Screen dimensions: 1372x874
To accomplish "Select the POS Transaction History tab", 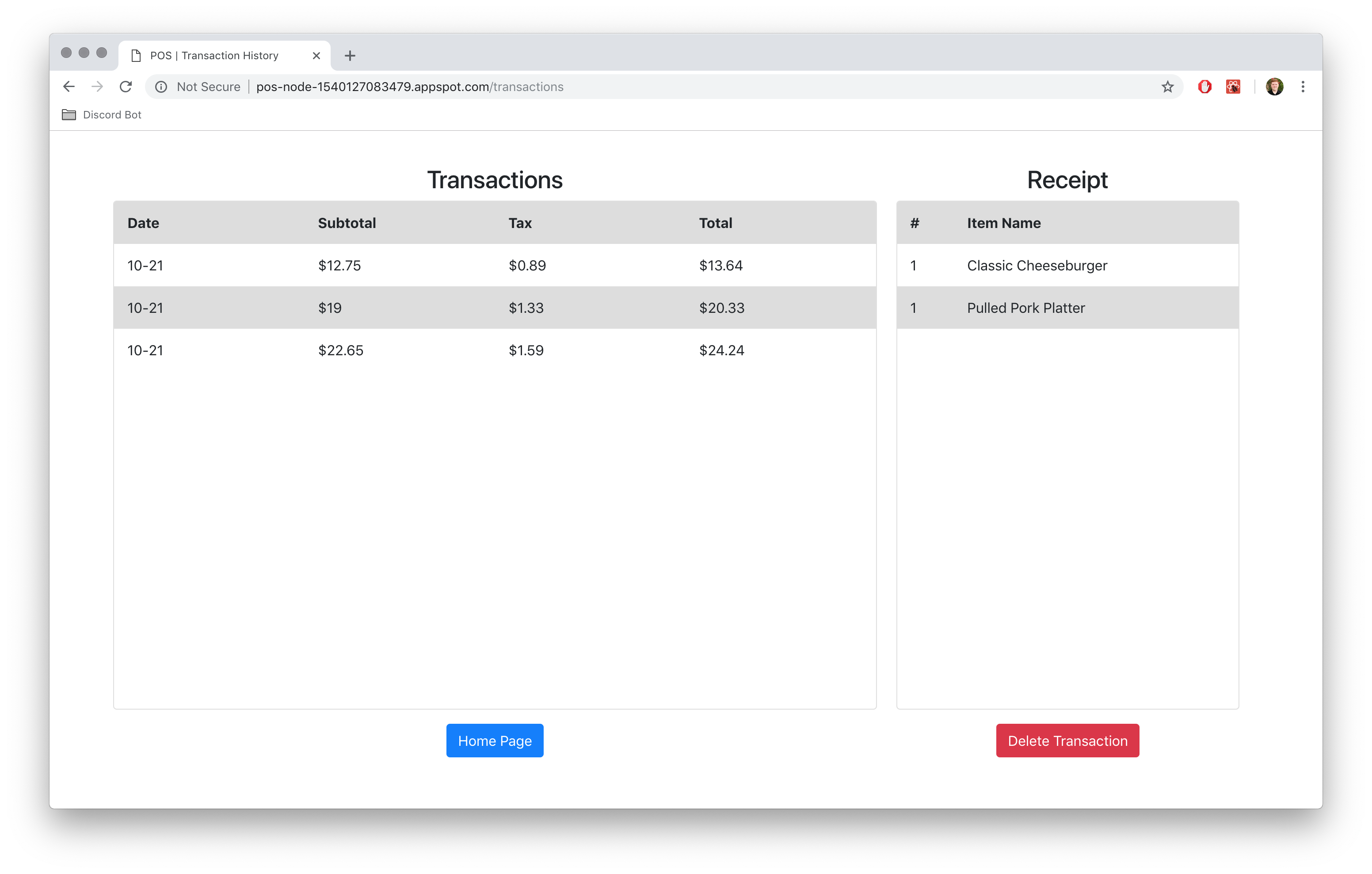I will click(214, 56).
